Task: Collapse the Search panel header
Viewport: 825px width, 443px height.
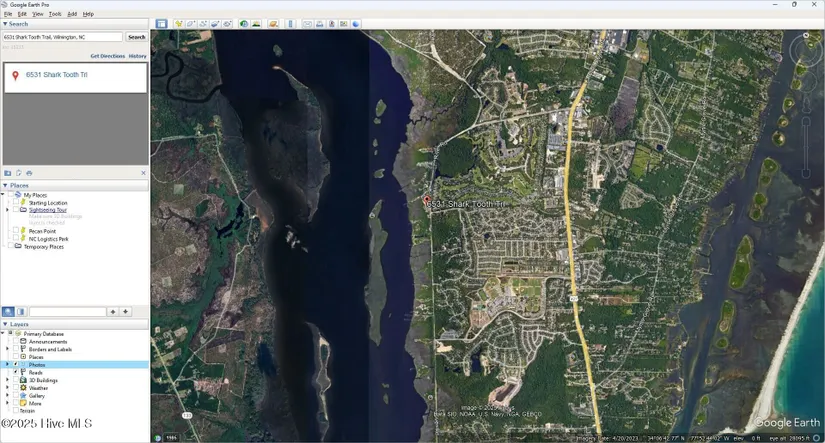Action: 5,24
